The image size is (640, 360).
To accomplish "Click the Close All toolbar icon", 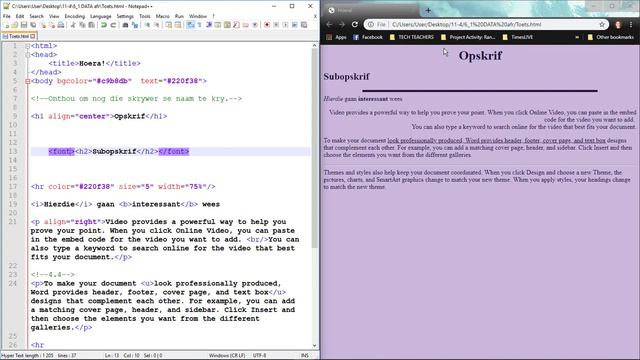I will pos(51,25).
